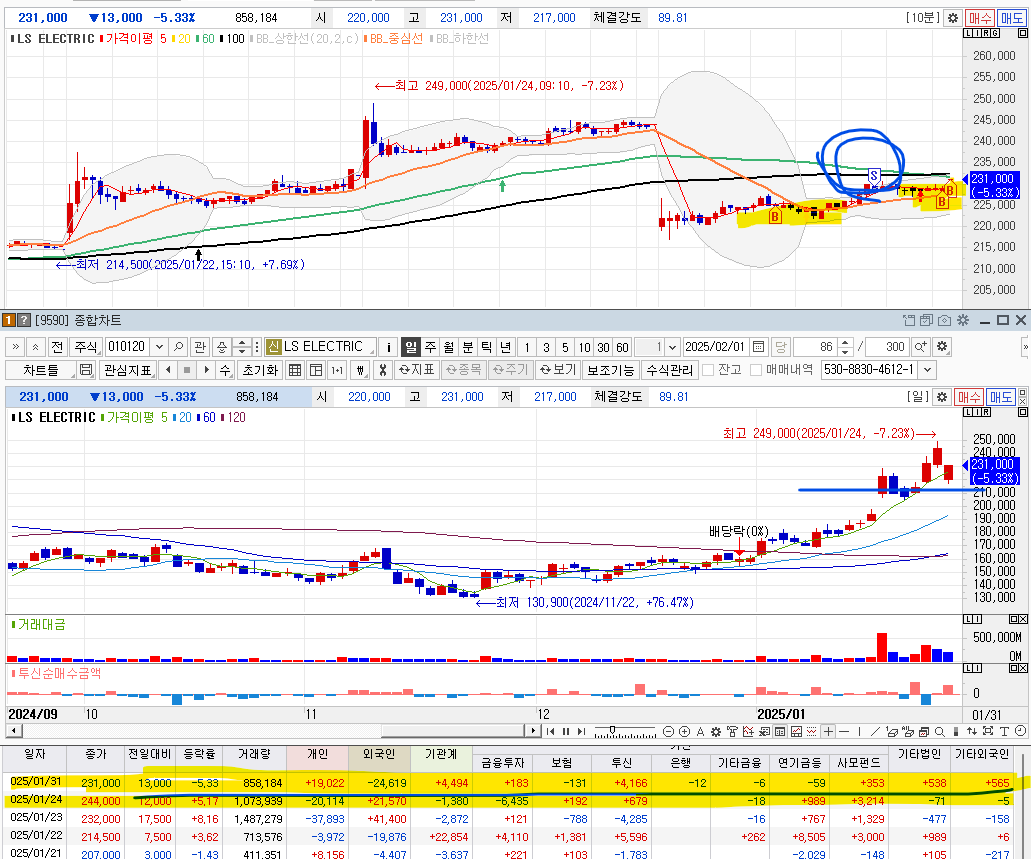Click blue 매도 sell button on daily chart
Screen dimensions: 1032x859
click(1001, 397)
